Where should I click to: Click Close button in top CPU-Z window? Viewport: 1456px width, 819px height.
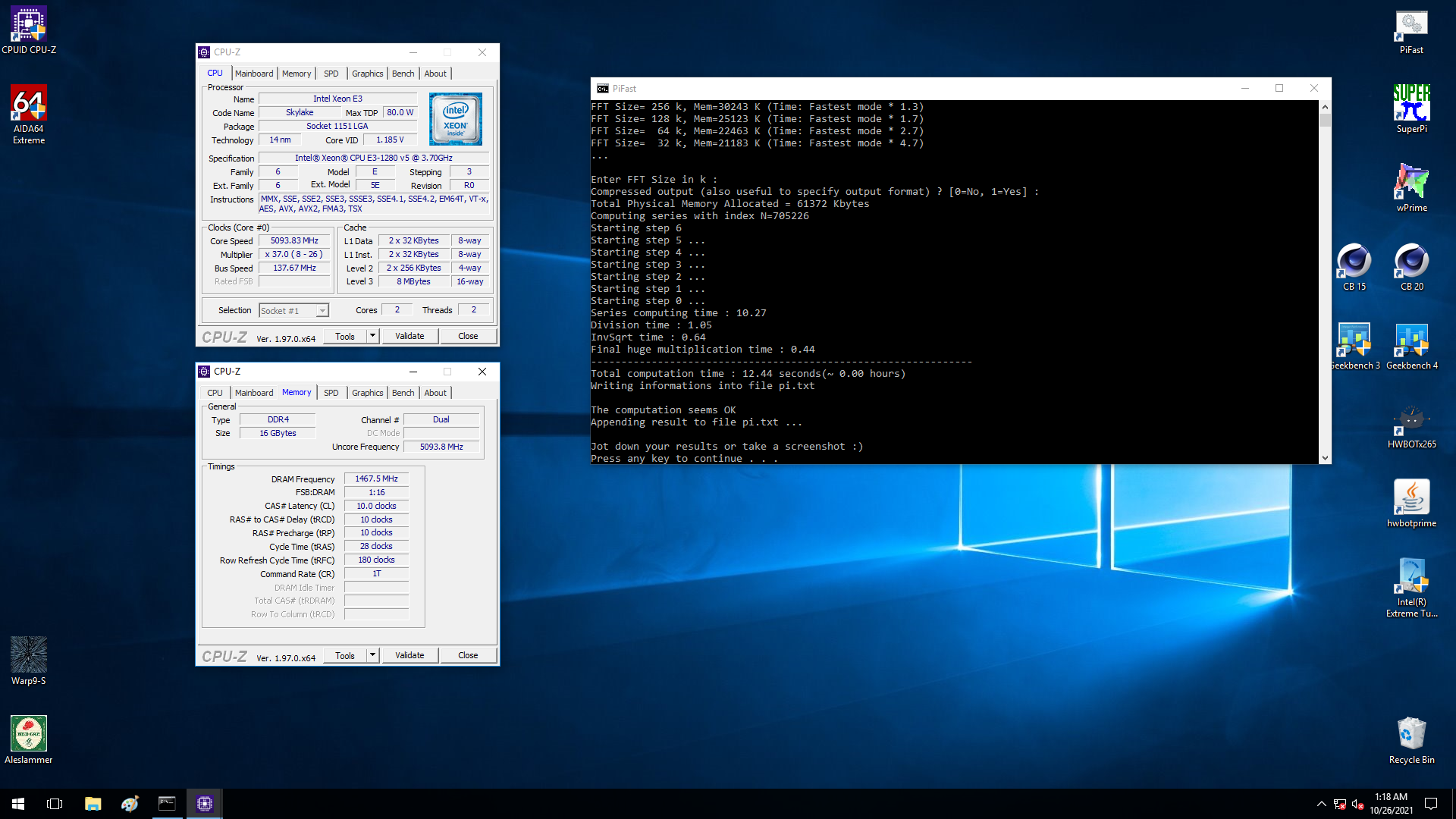(x=468, y=336)
